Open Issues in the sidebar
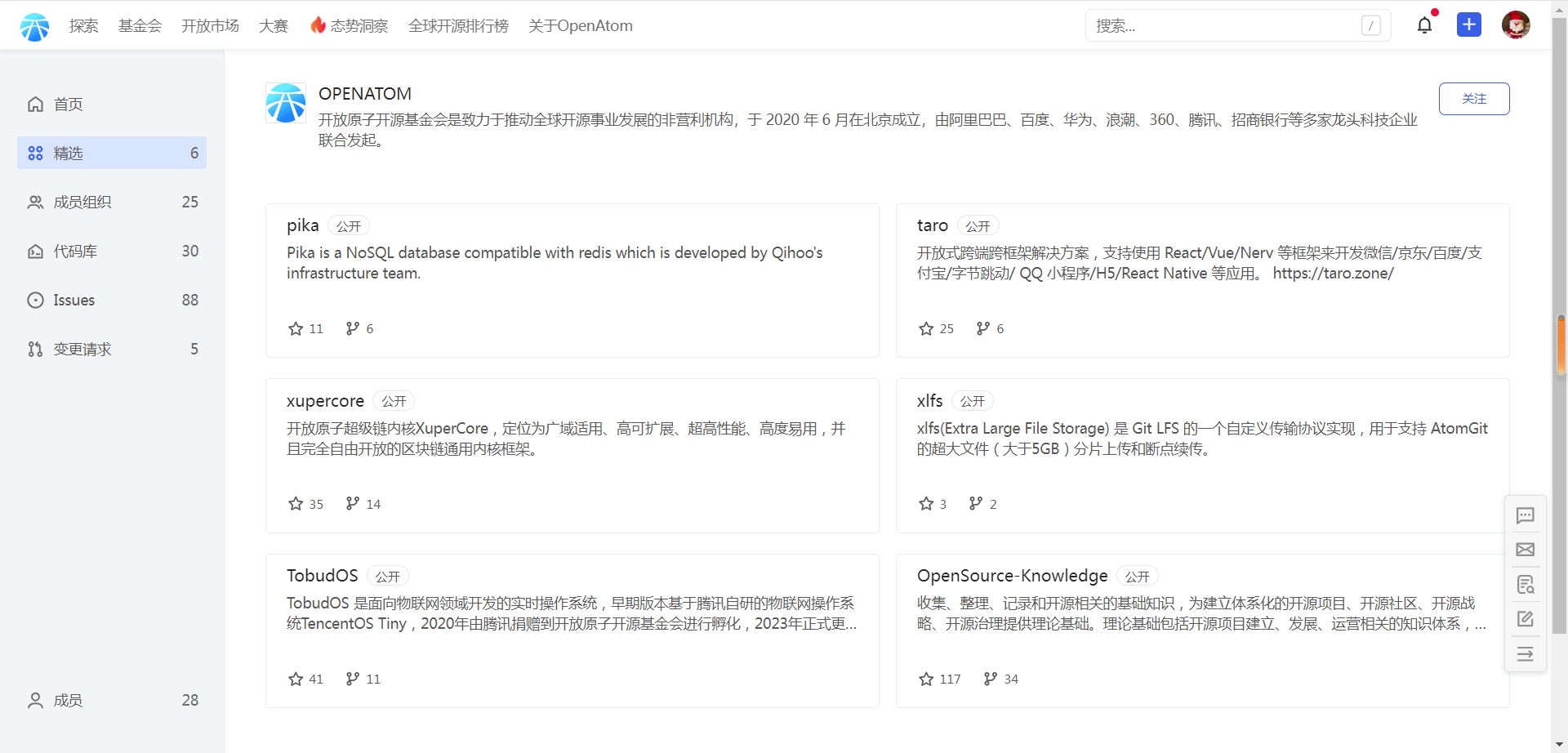1568x753 pixels. 112,300
